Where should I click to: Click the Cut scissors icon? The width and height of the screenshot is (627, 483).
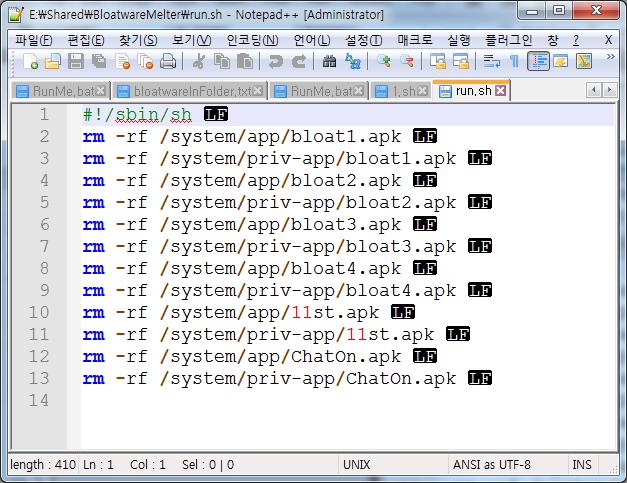(198, 62)
